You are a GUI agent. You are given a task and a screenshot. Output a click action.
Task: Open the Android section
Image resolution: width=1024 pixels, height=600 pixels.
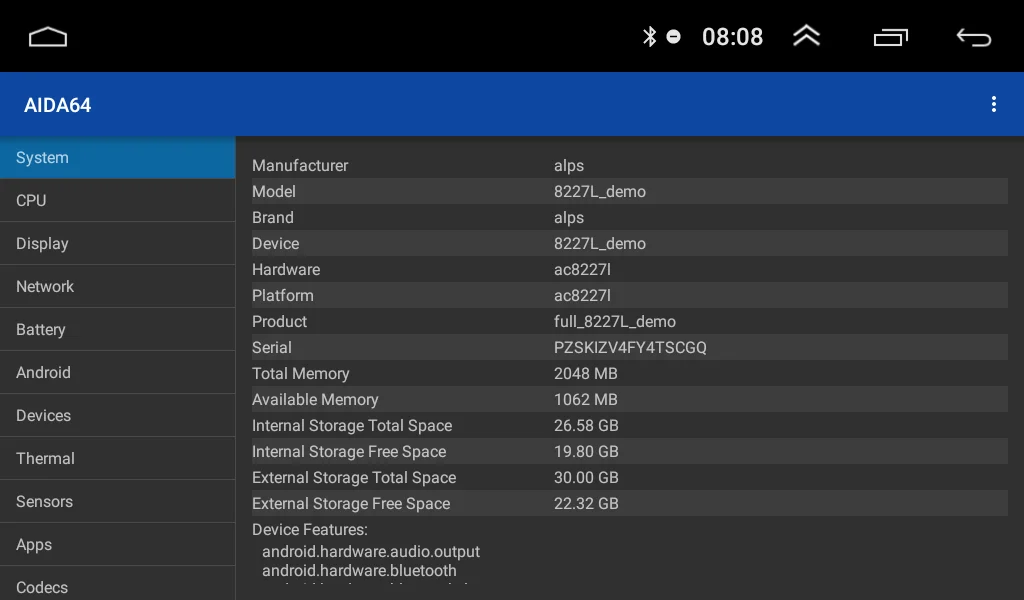click(x=117, y=373)
